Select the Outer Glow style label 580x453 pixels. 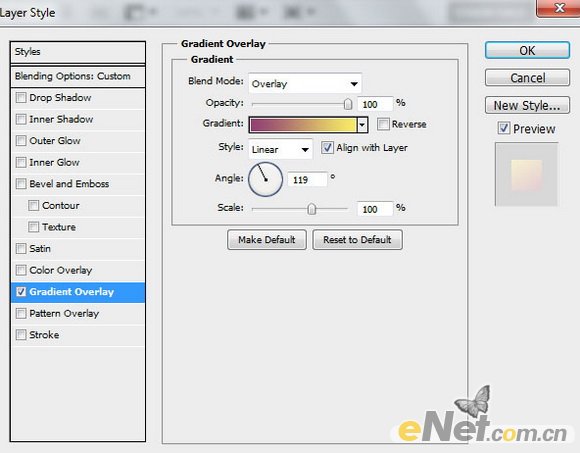(x=55, y=141)
